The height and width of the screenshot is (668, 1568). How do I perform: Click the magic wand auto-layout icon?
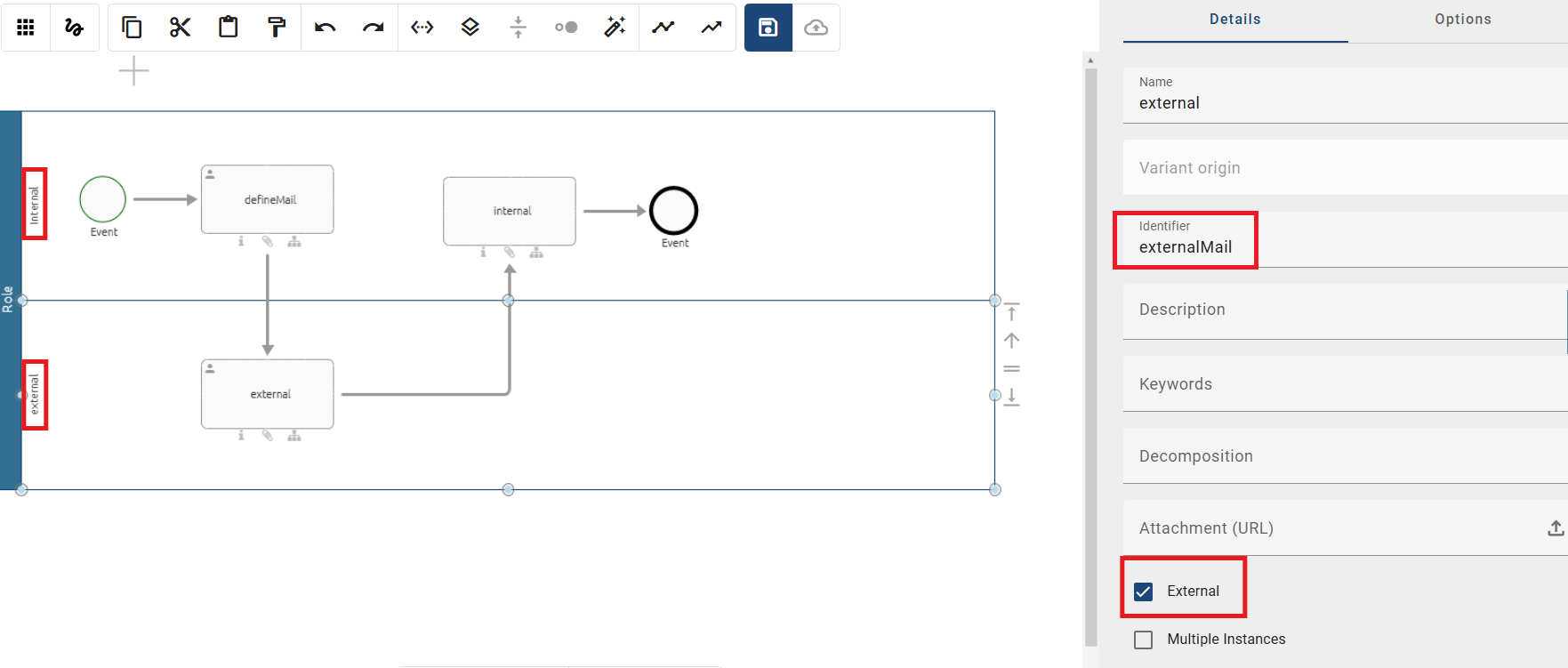615,28
